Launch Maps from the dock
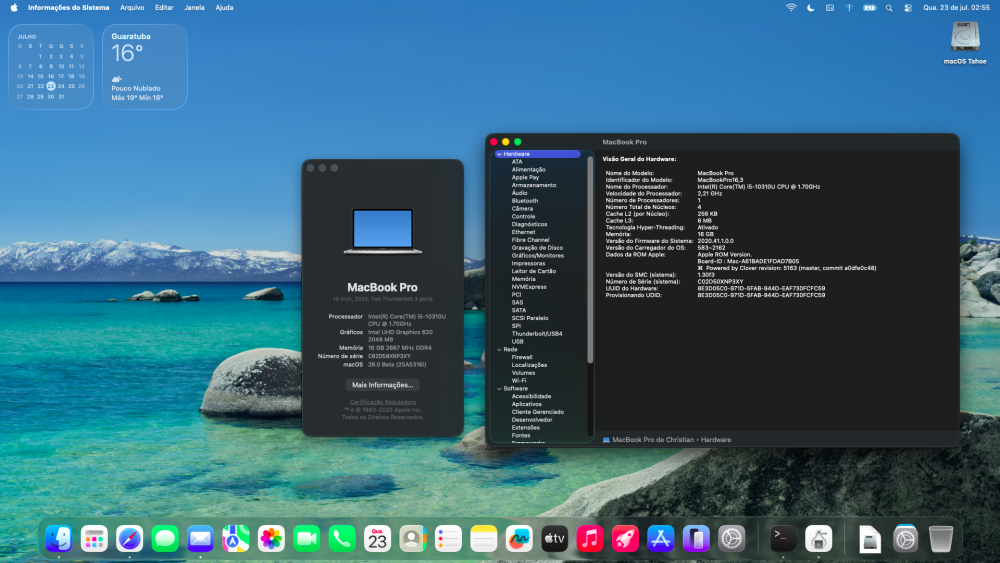 (x=236, y=539)
